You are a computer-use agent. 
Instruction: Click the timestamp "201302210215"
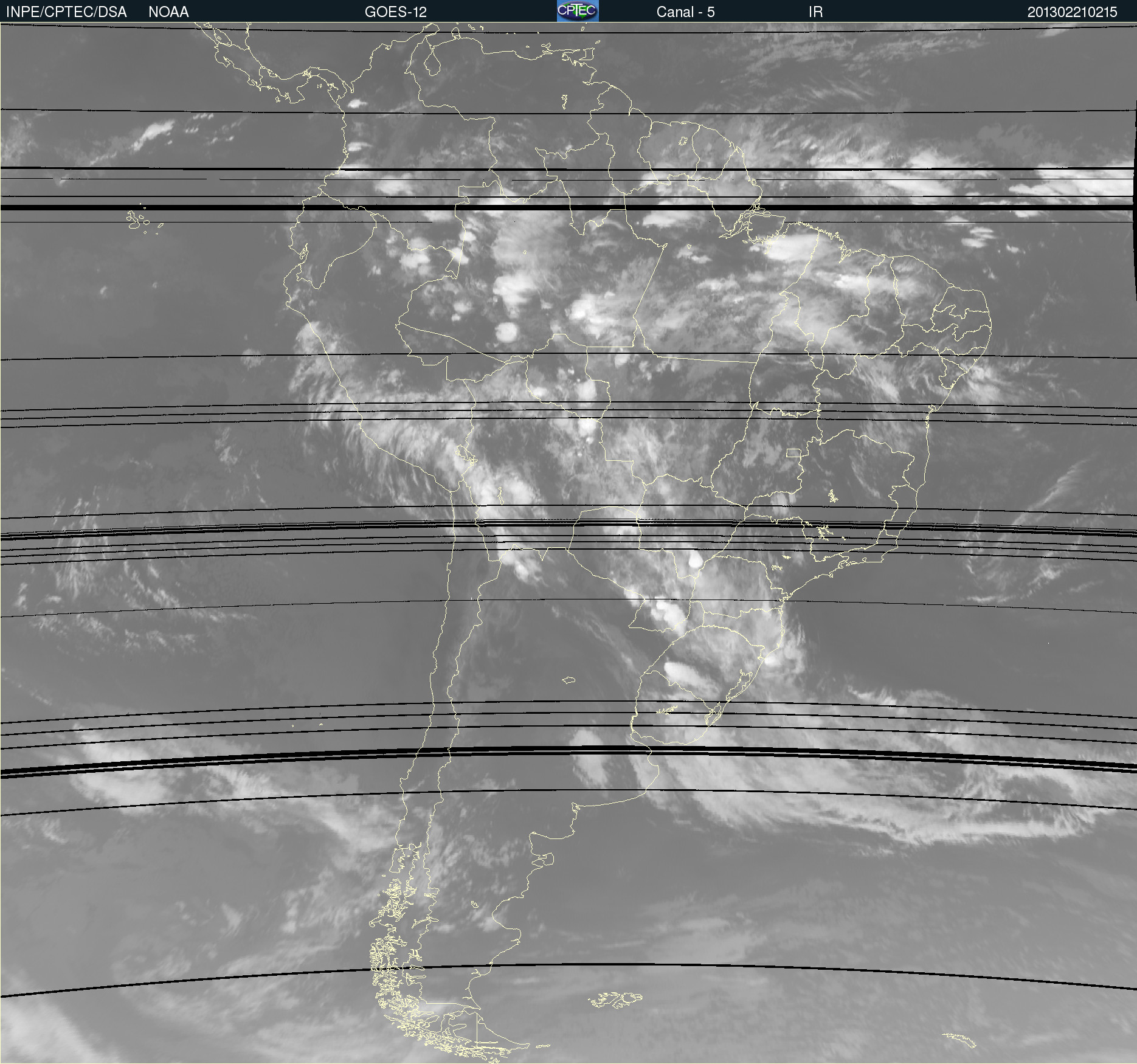pyautogui.click(x=1072, y=12)
